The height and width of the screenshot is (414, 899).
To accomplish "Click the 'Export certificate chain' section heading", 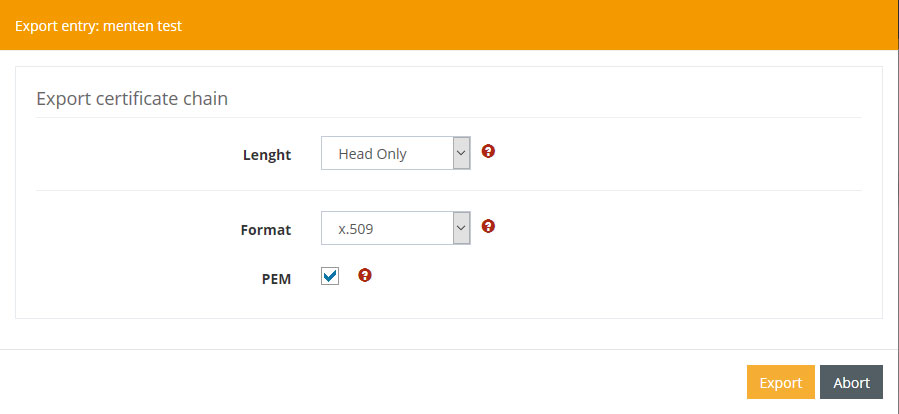I will click(x=132, y=98).
